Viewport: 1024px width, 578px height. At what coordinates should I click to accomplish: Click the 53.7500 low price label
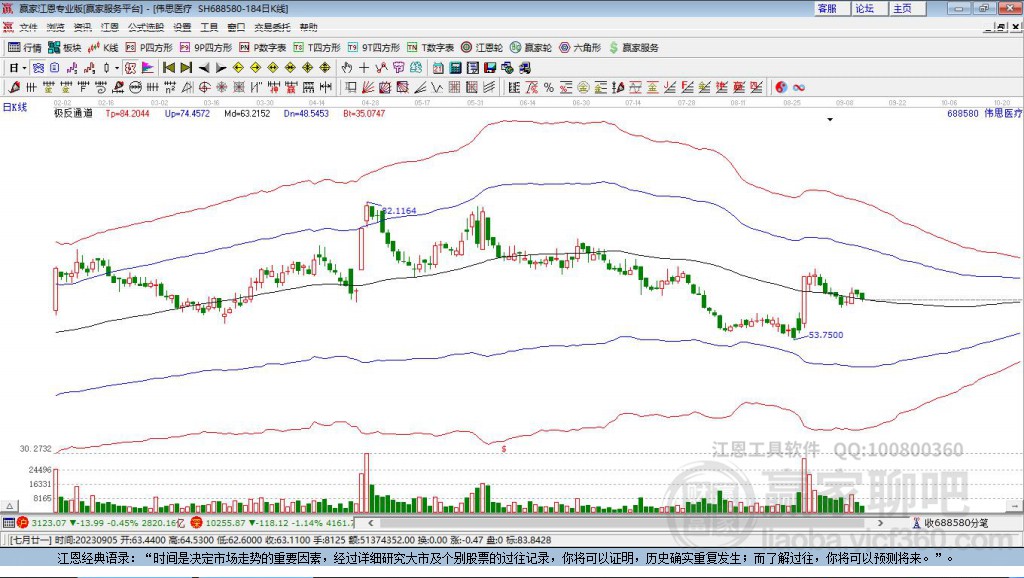(825, 335)
